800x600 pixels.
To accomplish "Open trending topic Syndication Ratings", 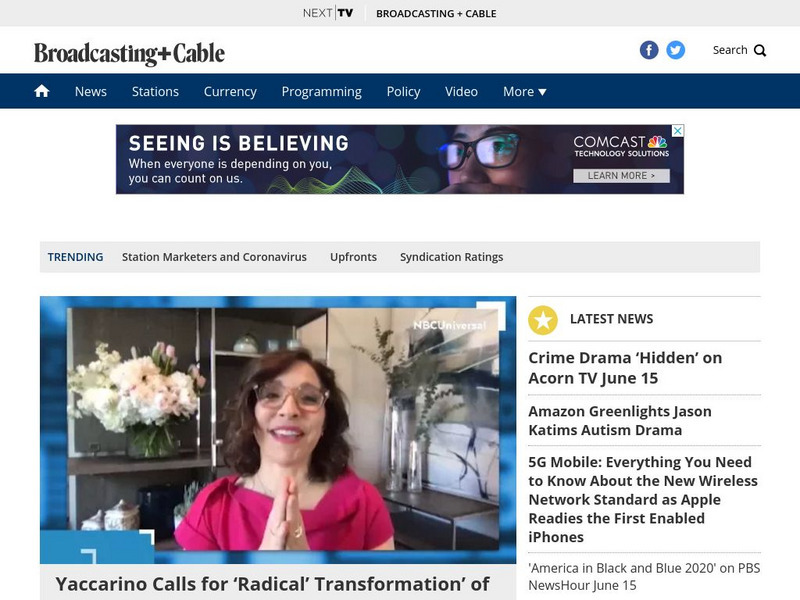I will click(452, 257).
